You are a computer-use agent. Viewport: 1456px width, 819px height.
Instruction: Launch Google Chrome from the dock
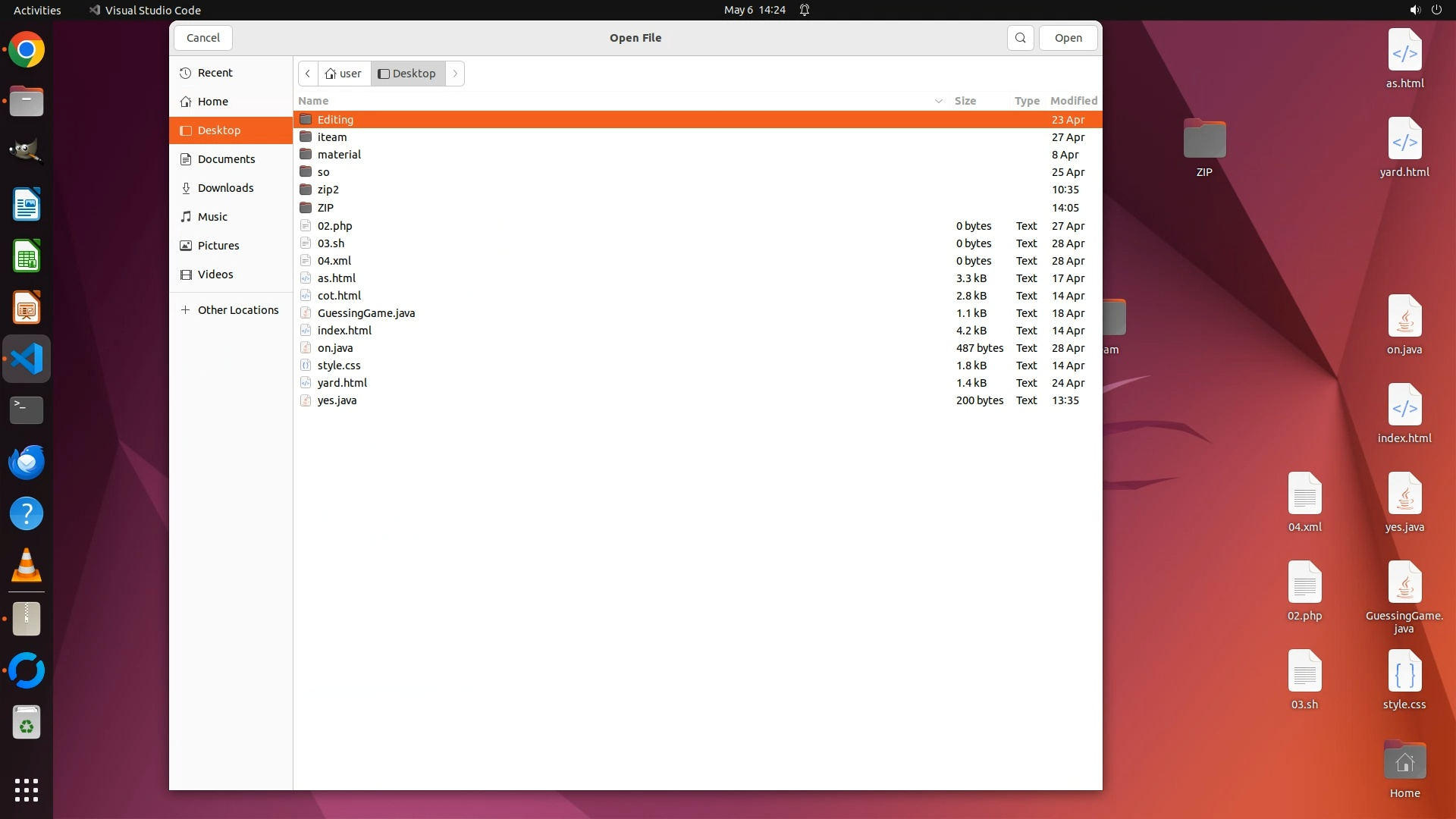[27, 50]
